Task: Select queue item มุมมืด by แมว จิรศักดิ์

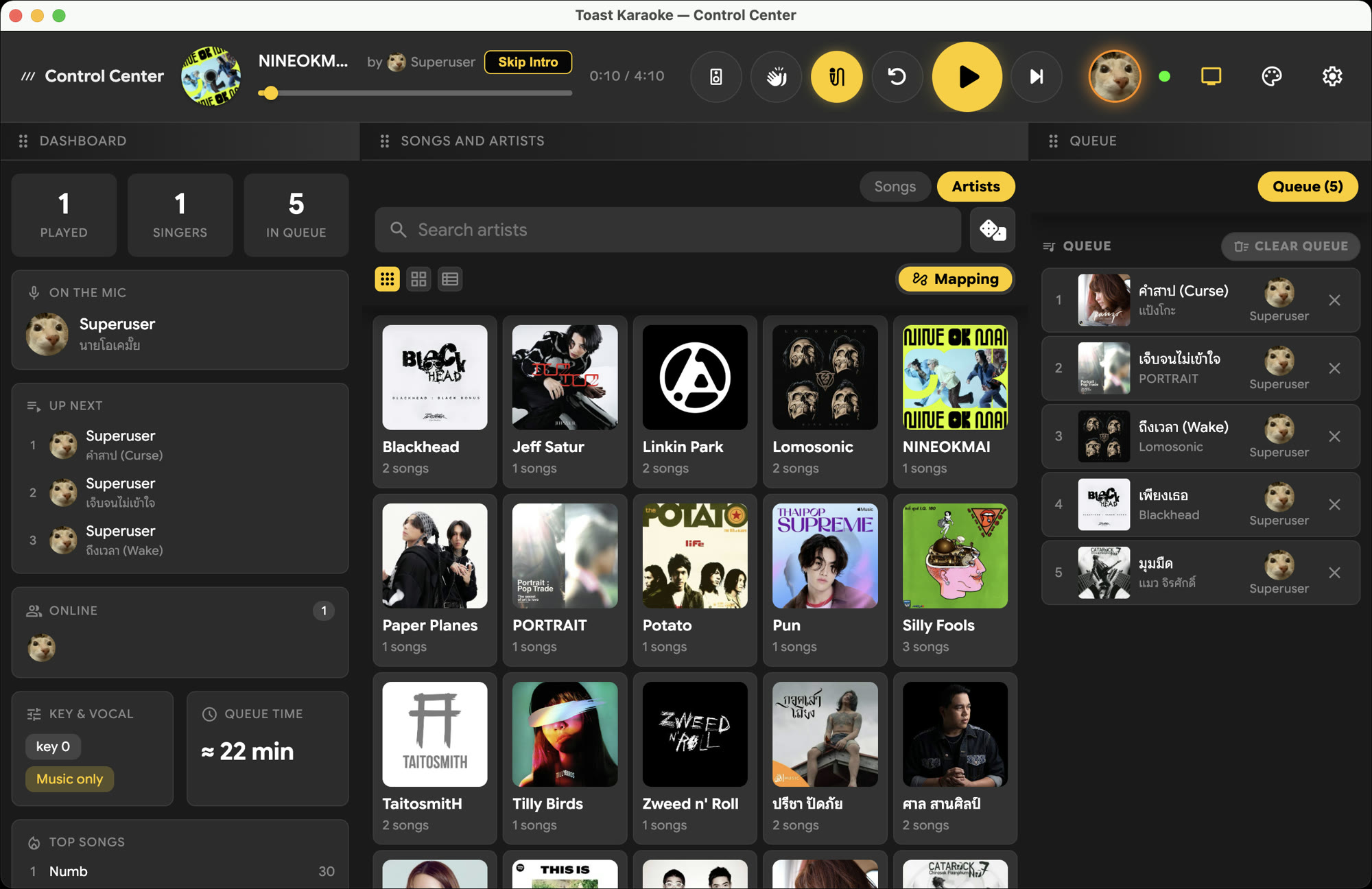Action: coord(1200,573)
